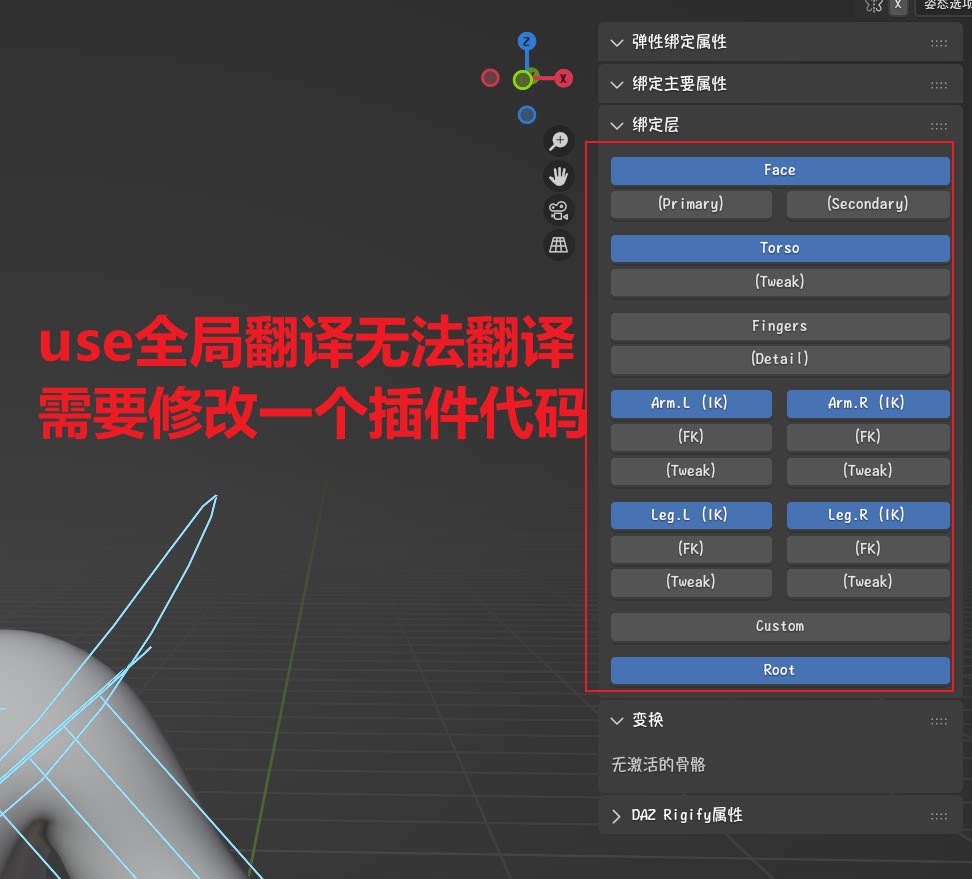Screen dimensions: 972x879
Task: Toggle the Torso rig layer
Action: click(x=780, y=248)
